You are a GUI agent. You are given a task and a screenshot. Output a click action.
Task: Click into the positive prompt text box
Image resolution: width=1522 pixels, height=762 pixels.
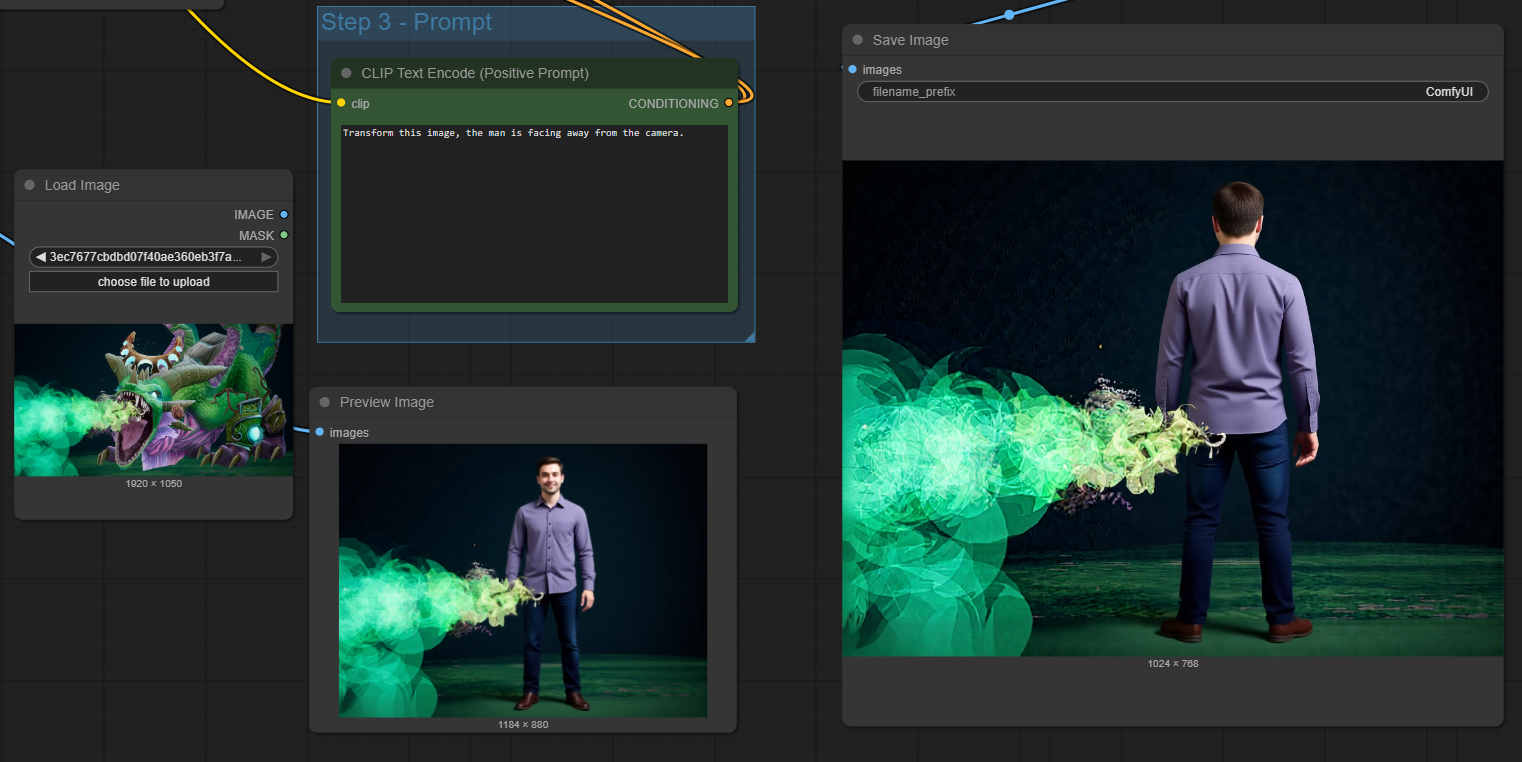tap(534, 214)
